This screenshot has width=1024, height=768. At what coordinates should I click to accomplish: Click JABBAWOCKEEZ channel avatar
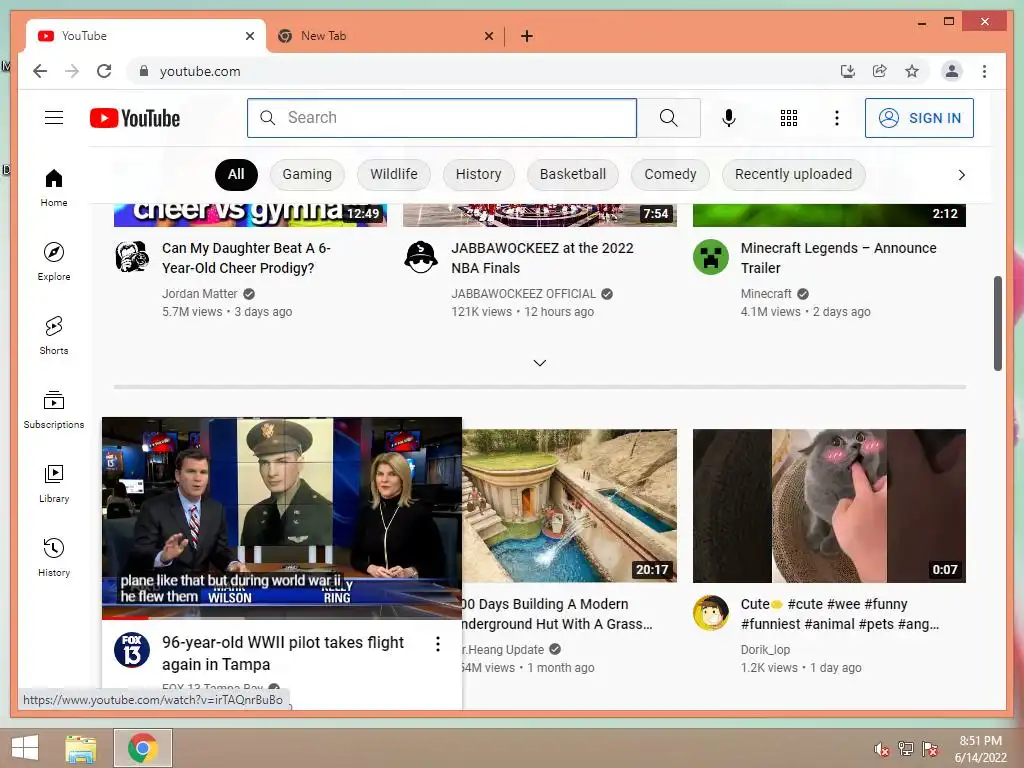click(x=421, y=257)
